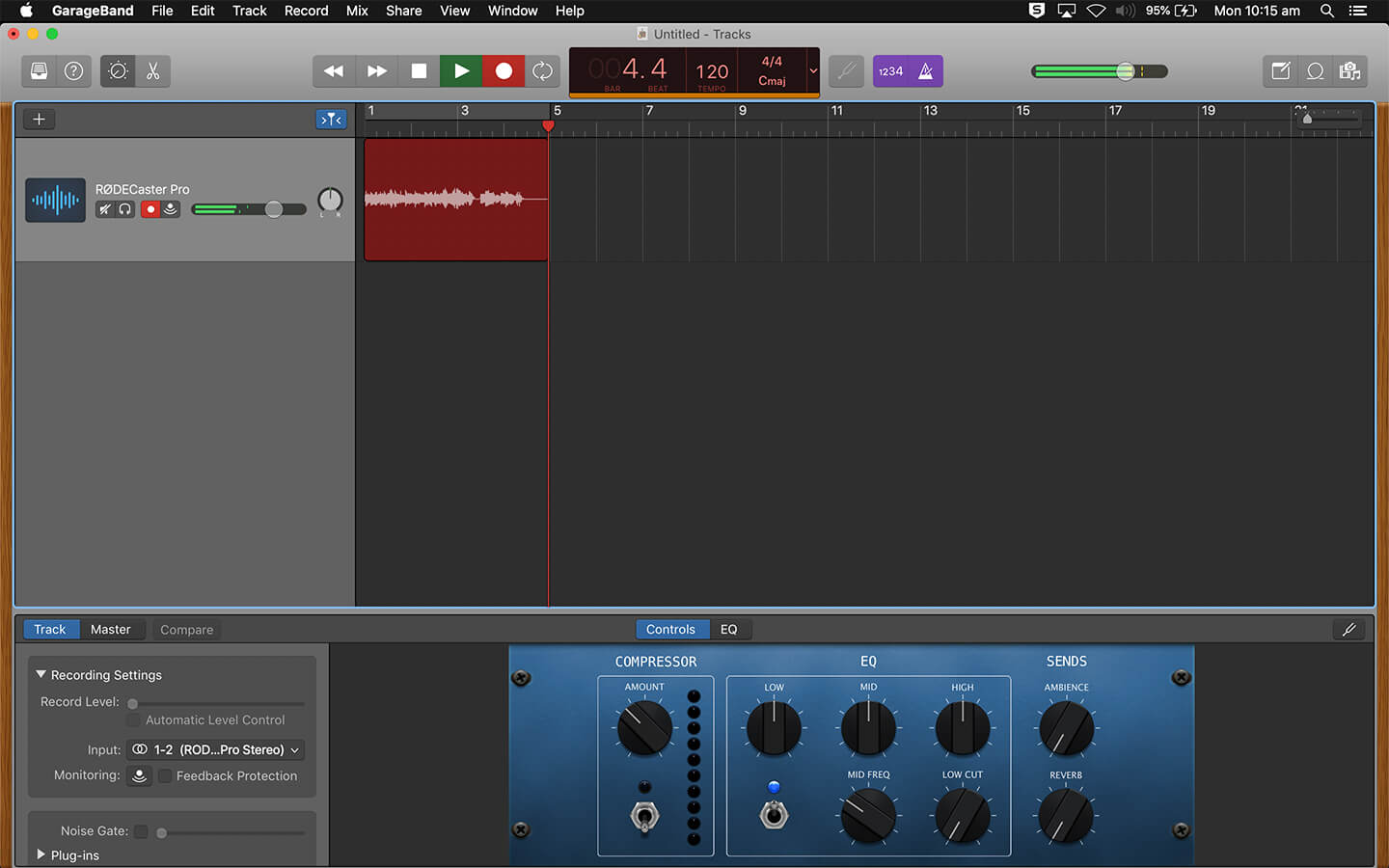Switch to the EQ tab

(x=729, y=630)
